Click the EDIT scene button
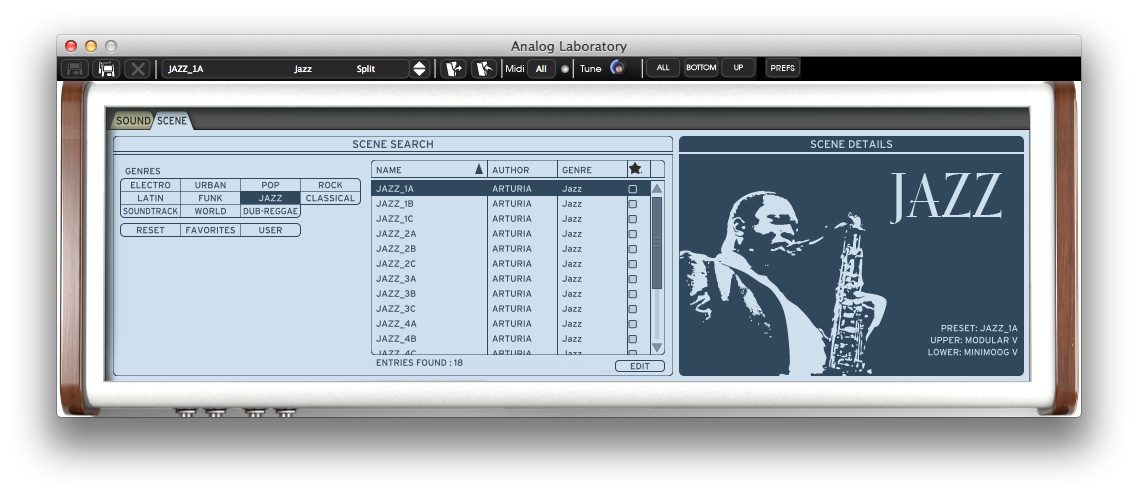 pos(639,366)
